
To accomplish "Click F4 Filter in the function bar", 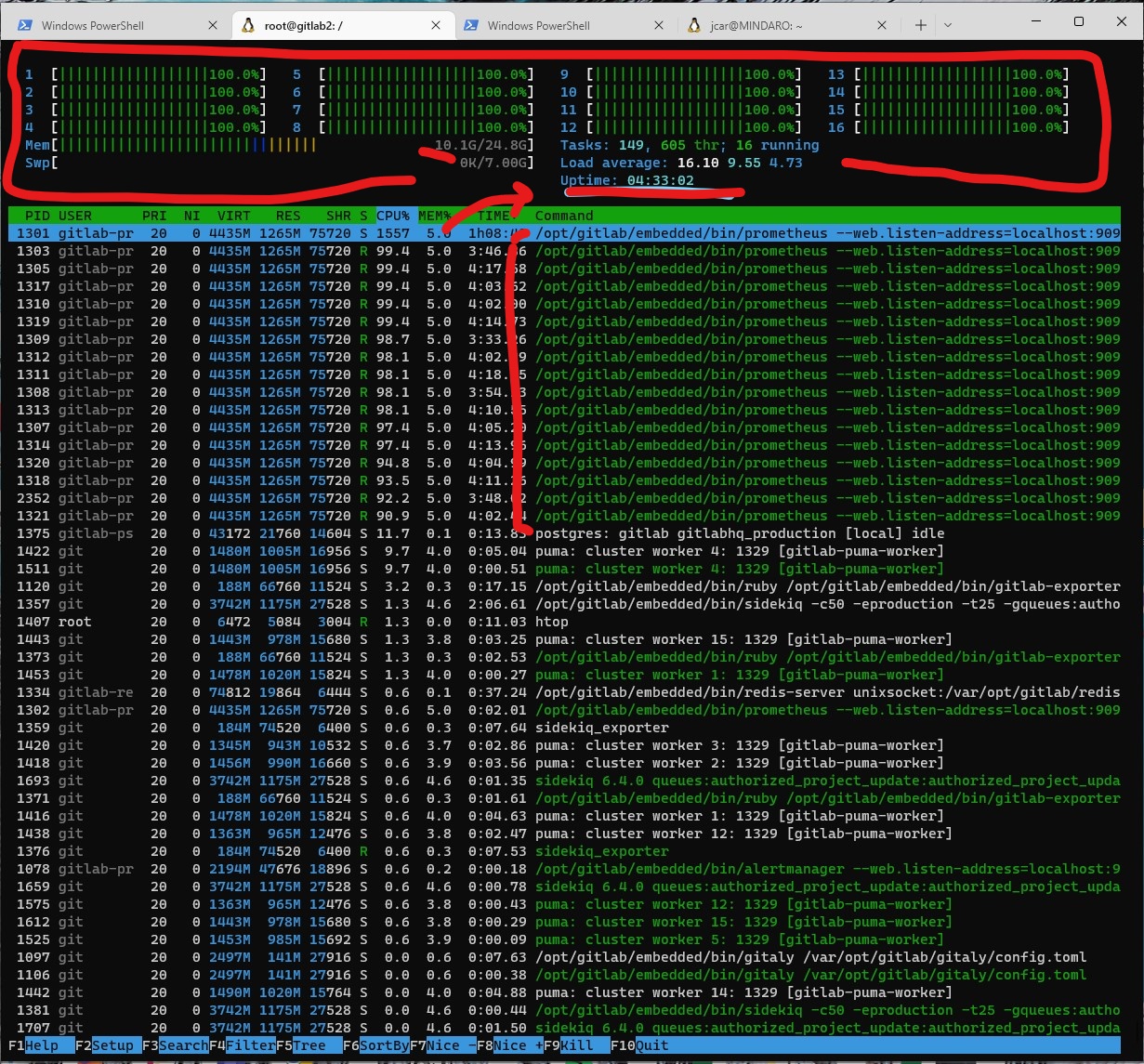I will [x=242, y=1045].
